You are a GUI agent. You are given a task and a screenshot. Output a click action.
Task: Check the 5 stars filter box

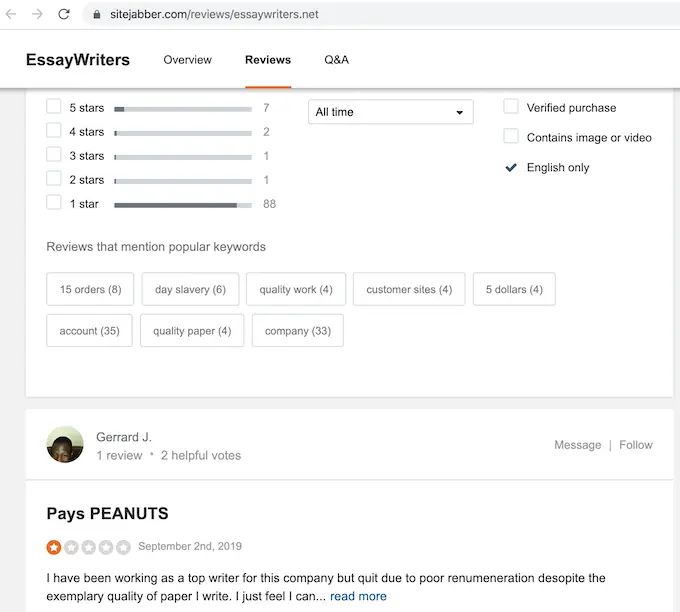(54, 107)
